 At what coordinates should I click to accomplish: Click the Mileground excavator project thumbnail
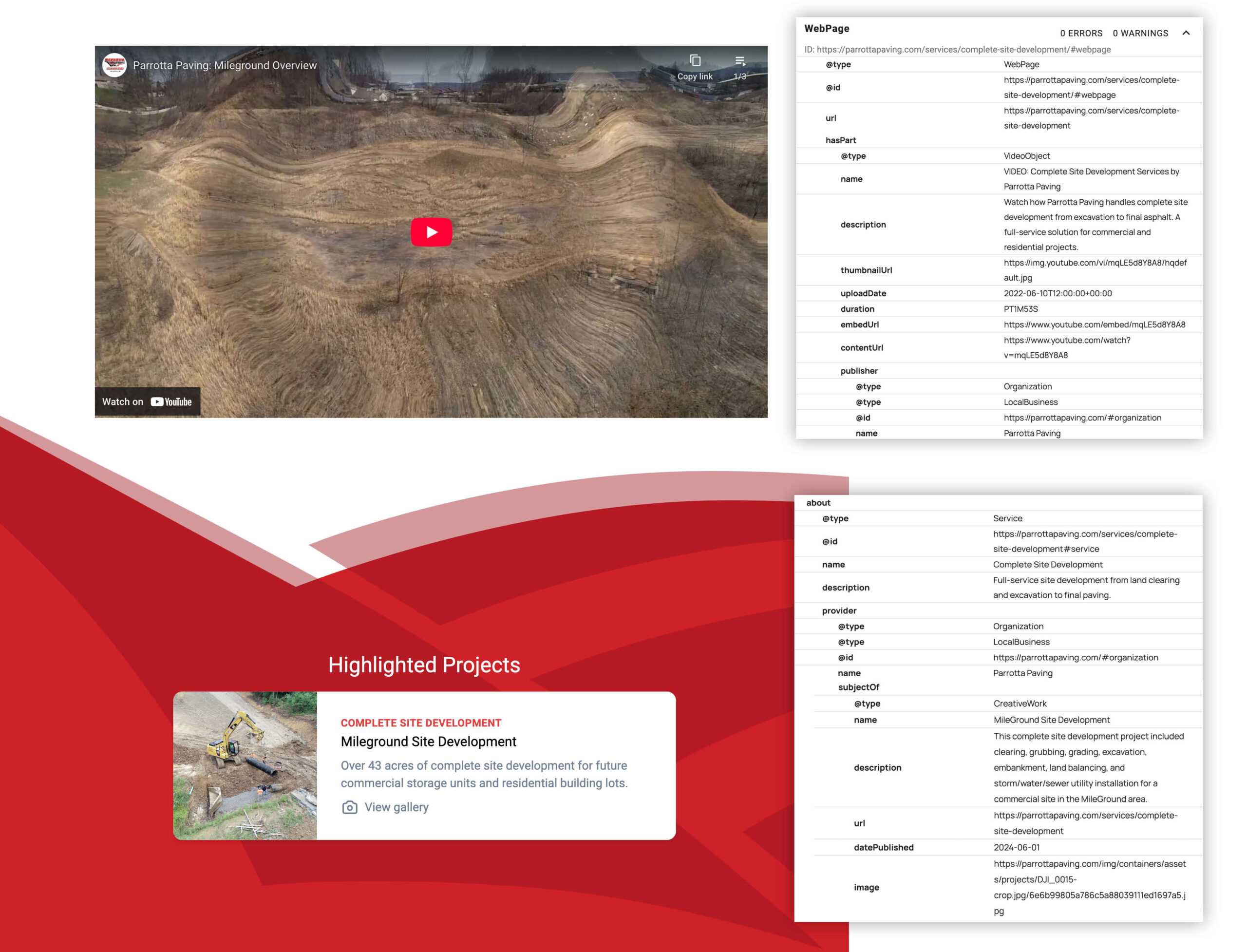point(245,765)
